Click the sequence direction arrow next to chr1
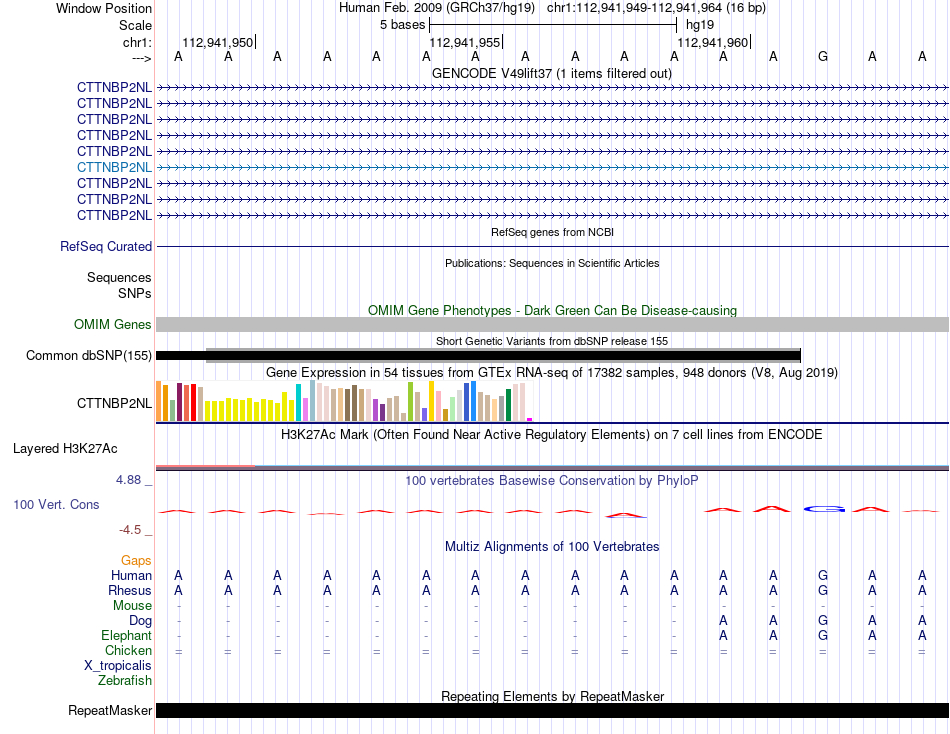The height and width of the screenshot is (734, 950). pyautogui.click(x=142, y=59)
